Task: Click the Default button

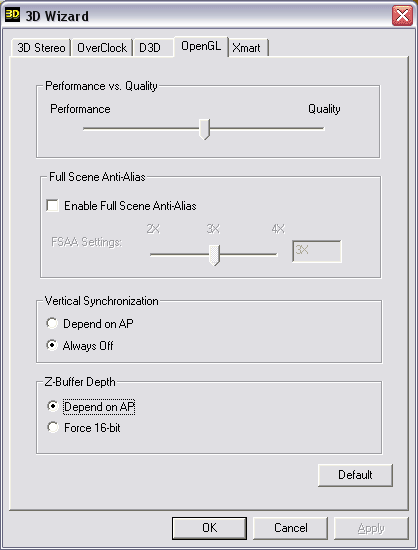Action: pos(355,475)
